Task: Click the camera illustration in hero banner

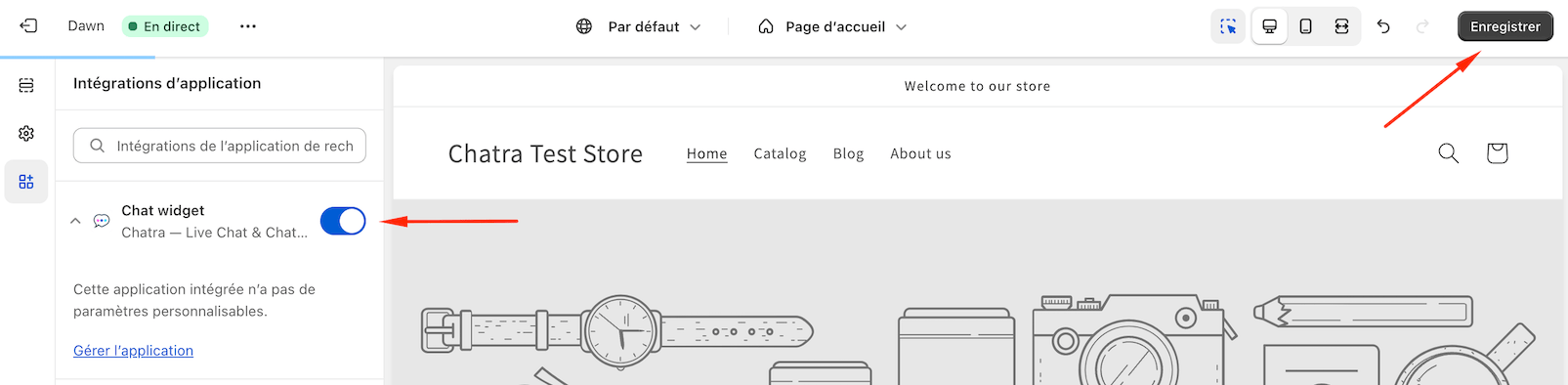Action: click(1133, 340)
